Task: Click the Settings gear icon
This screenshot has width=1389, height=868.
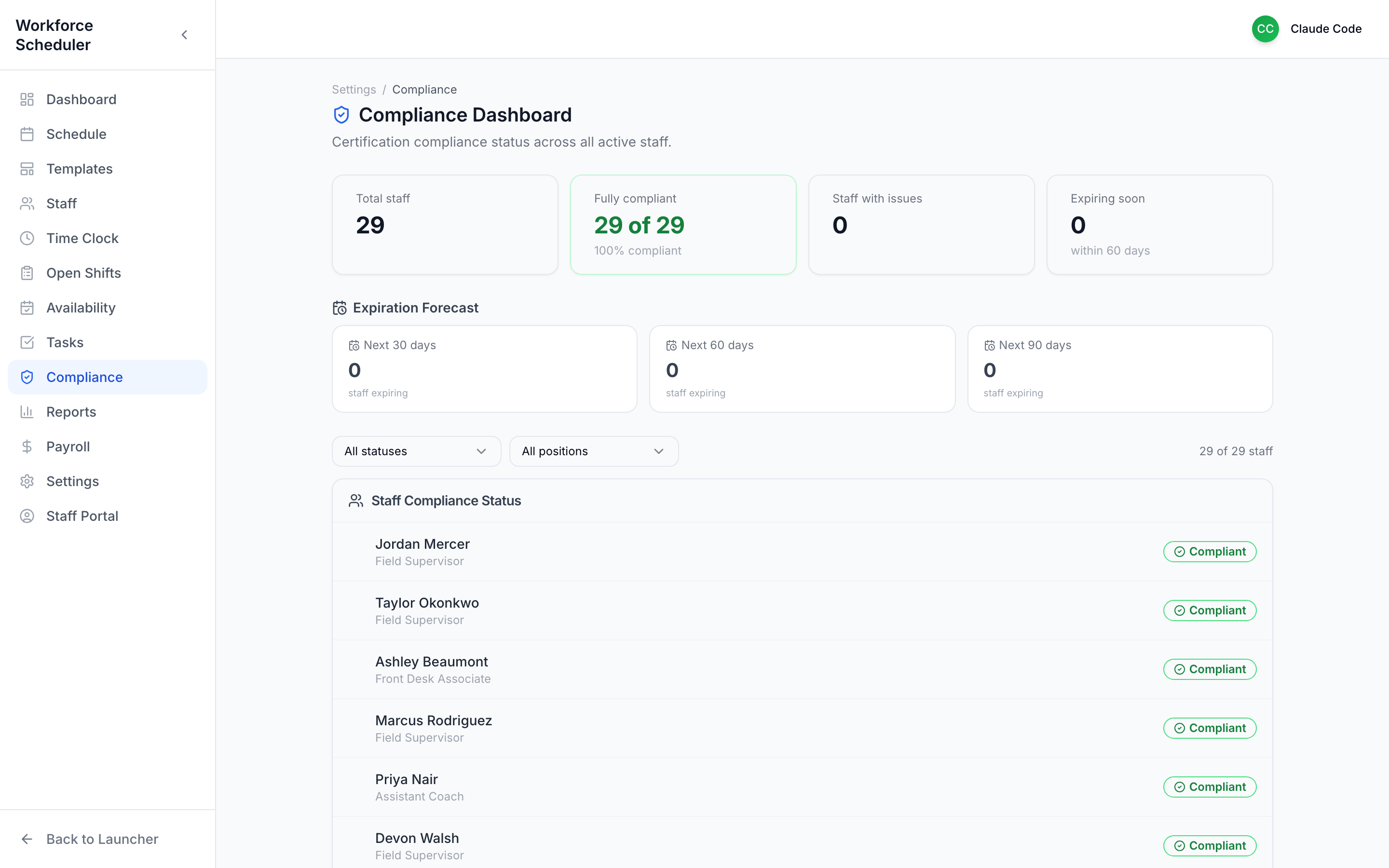Action: (27, 482)
